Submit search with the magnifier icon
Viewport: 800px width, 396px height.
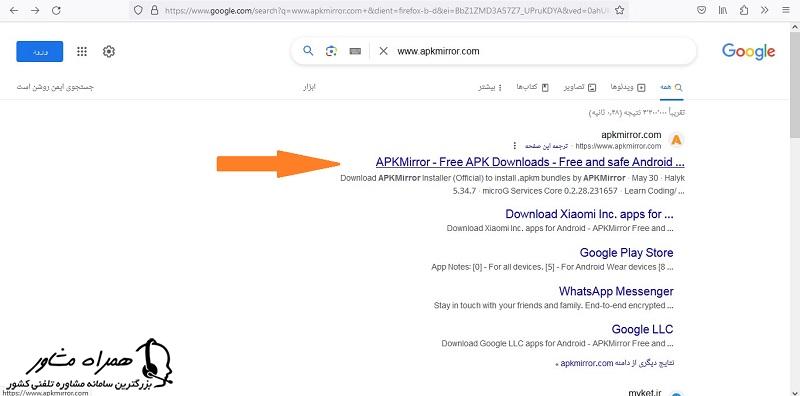(308, 51)
